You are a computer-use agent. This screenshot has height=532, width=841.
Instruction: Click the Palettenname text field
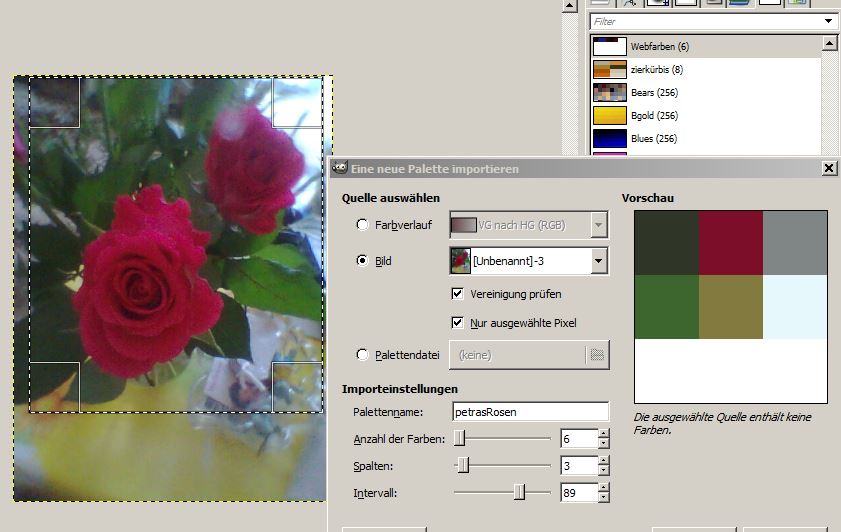pos(529,411)
